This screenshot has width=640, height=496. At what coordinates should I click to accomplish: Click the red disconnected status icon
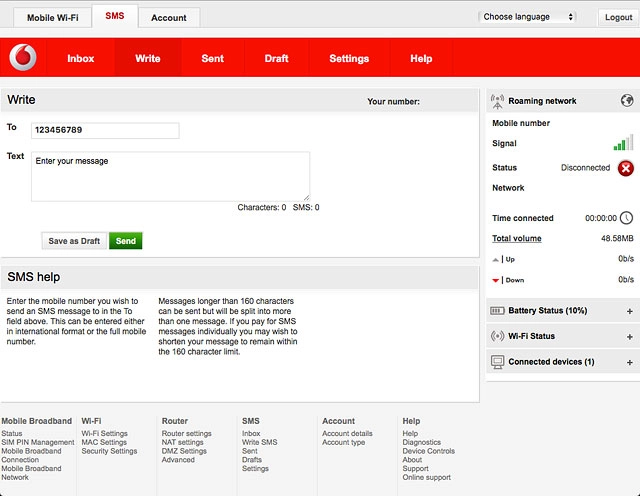pos(626,168)
